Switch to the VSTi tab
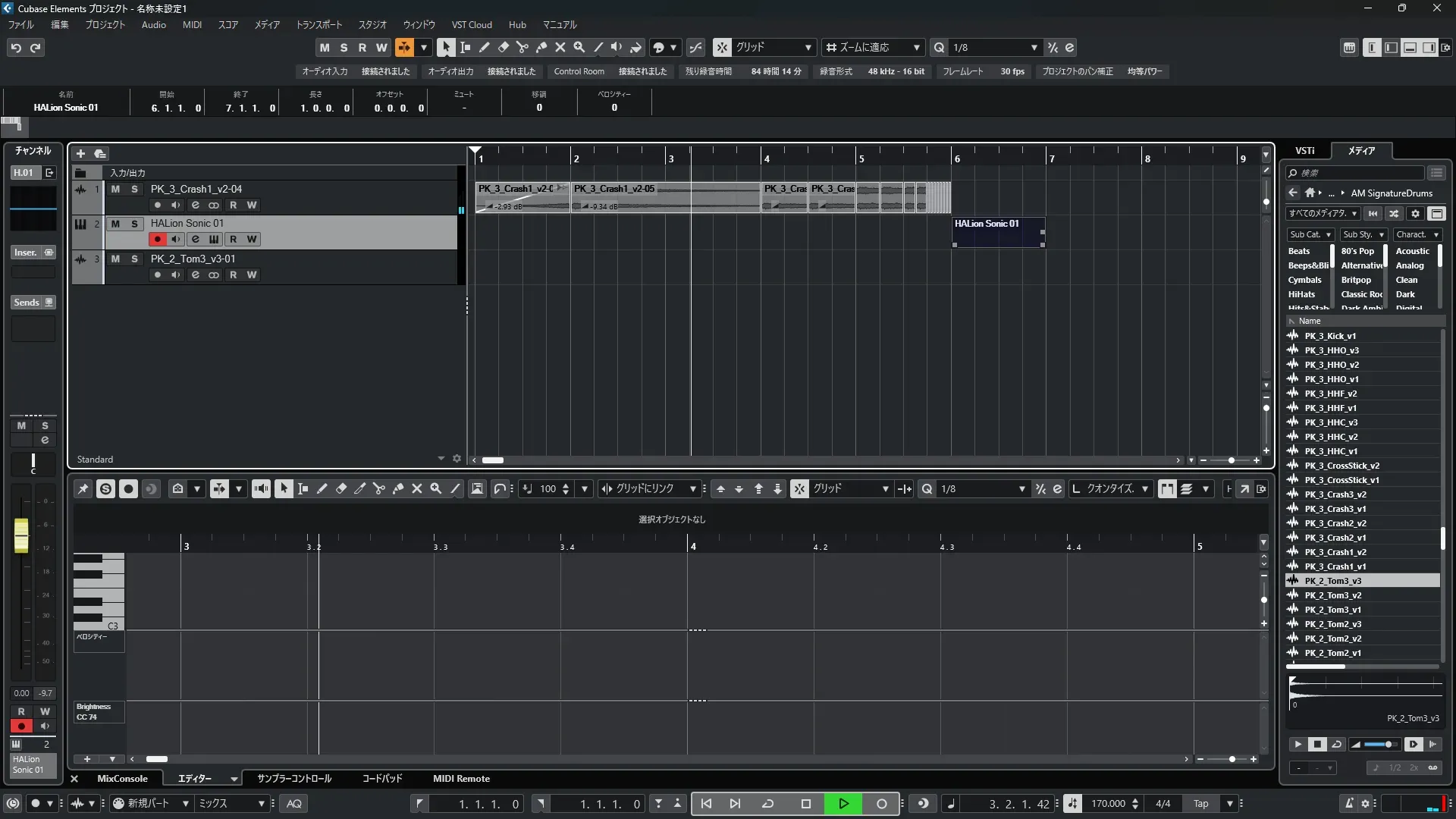1456x819 pixels. [1304, 150]
